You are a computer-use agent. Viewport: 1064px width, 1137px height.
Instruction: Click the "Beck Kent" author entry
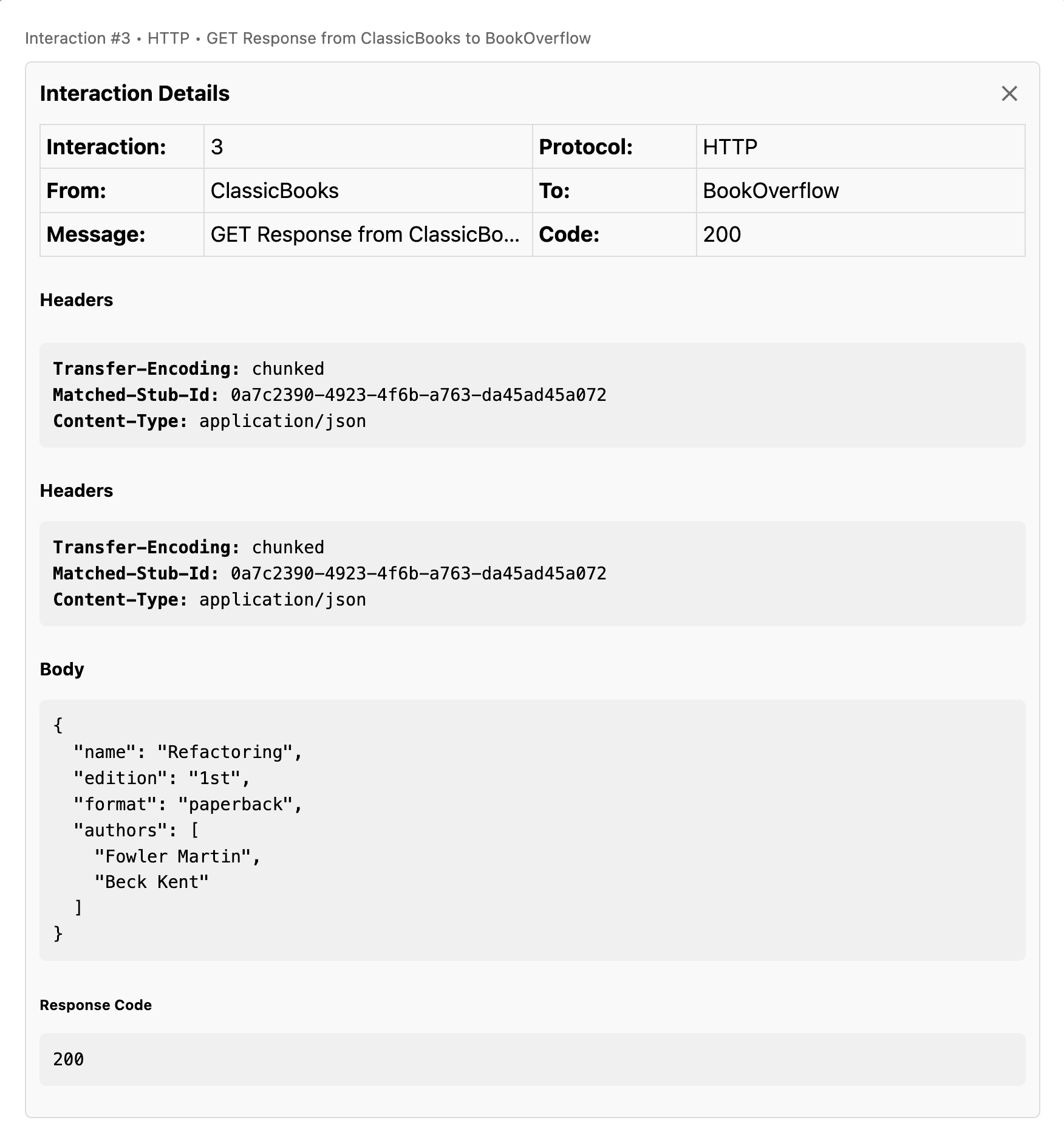point(151,882)
